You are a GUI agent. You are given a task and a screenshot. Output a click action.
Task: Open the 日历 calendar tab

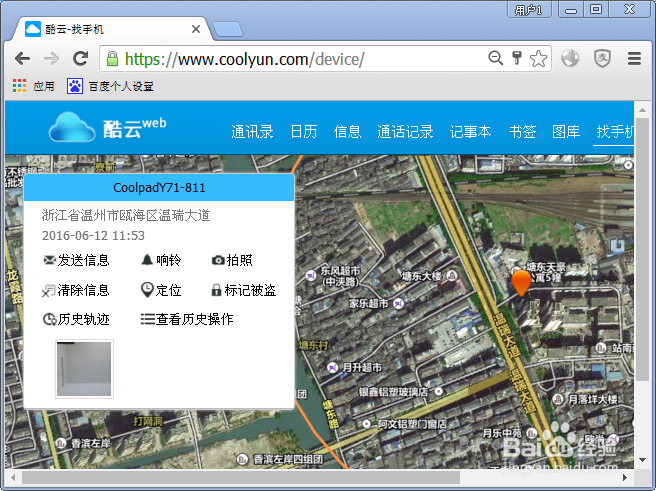[x=304, y=132]
